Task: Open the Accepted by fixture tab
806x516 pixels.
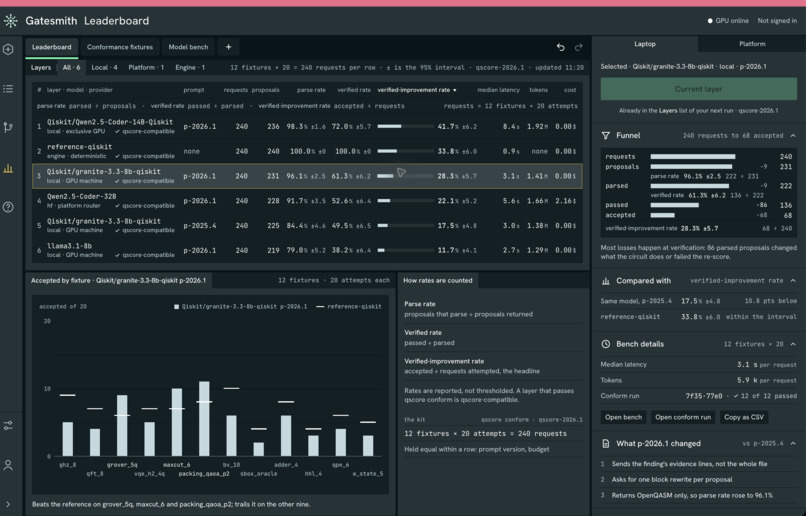Action: point(118,281)
